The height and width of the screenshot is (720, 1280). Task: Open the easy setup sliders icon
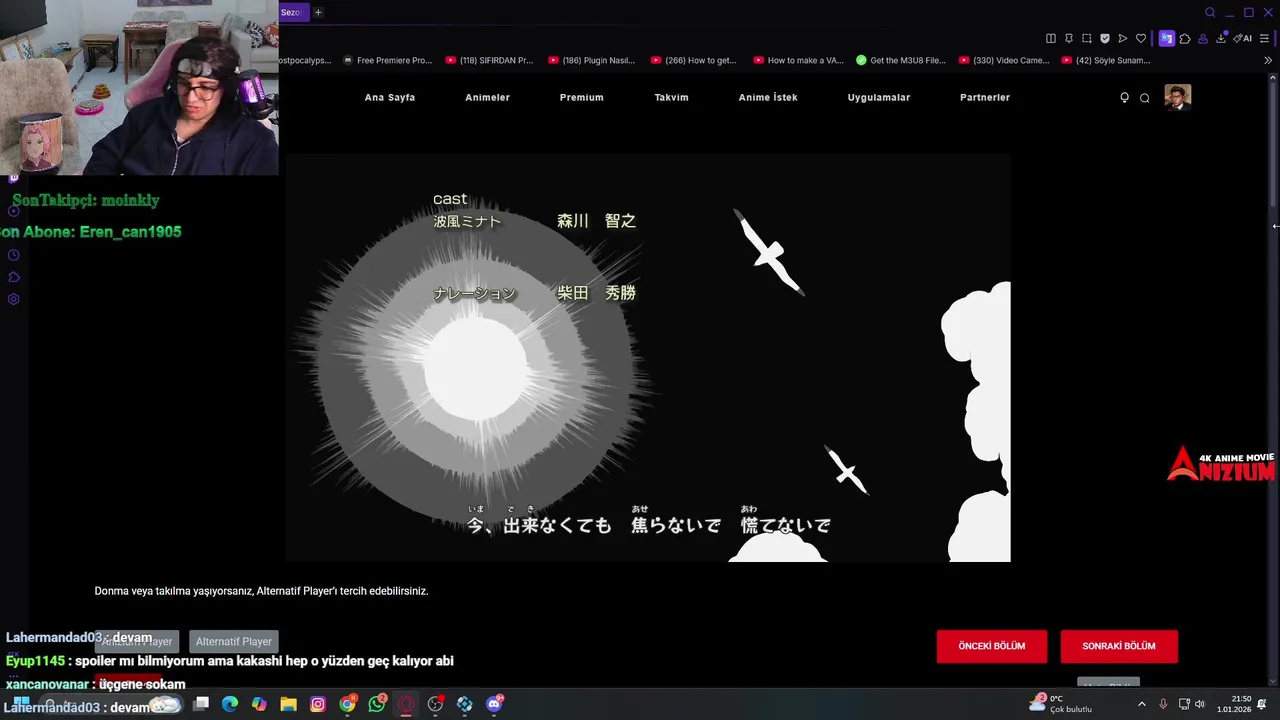pos(1265,38)
